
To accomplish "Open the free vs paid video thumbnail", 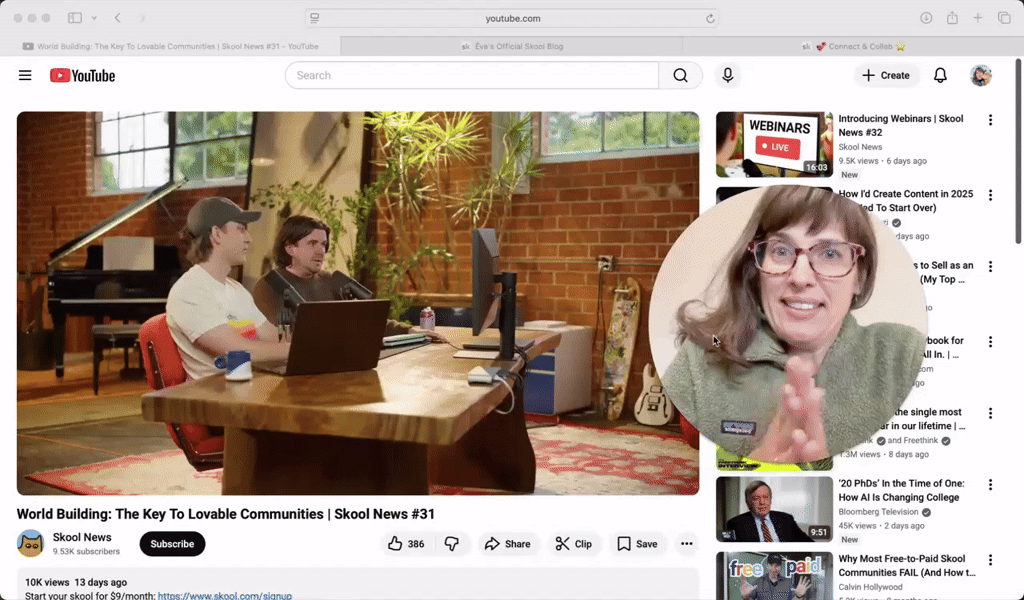I will point(774,576).
